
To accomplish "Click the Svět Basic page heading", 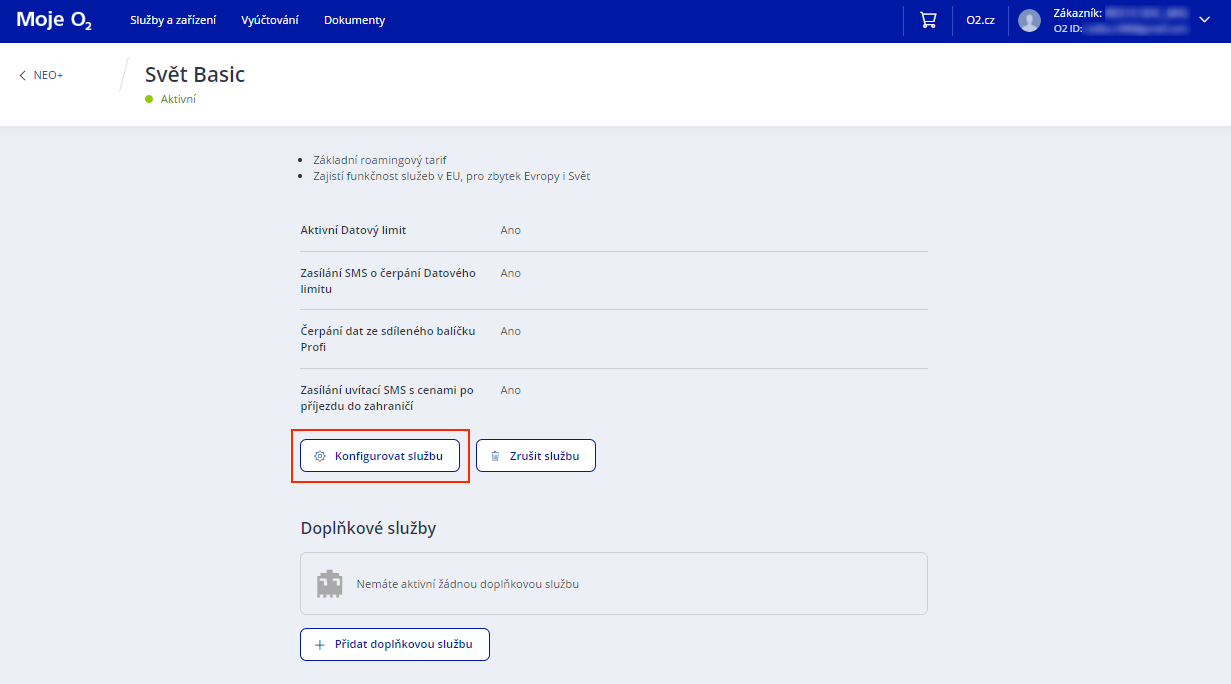I will (195, 74).
